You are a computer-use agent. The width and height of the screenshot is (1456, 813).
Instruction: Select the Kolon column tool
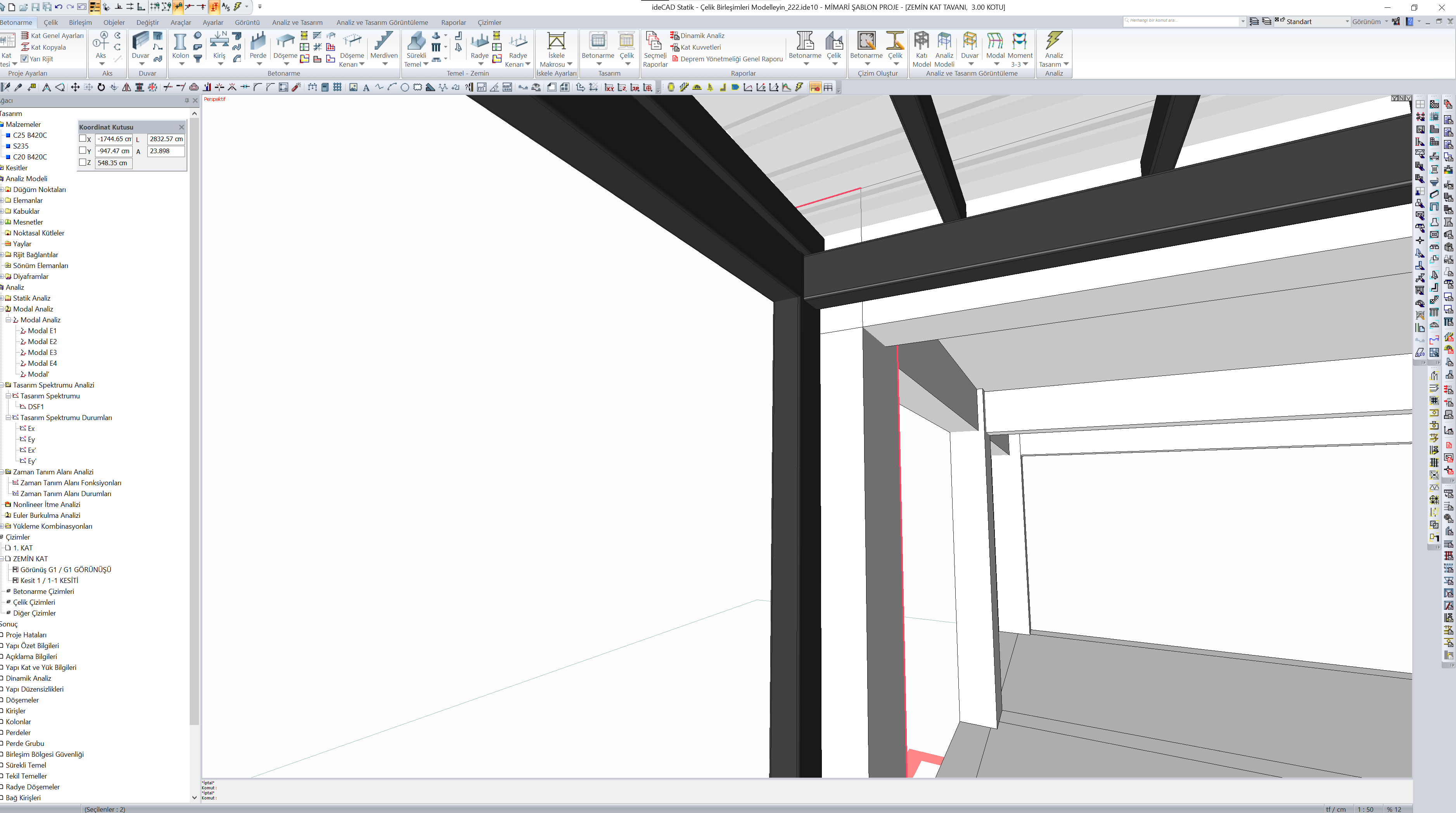(x=180, y=43)
